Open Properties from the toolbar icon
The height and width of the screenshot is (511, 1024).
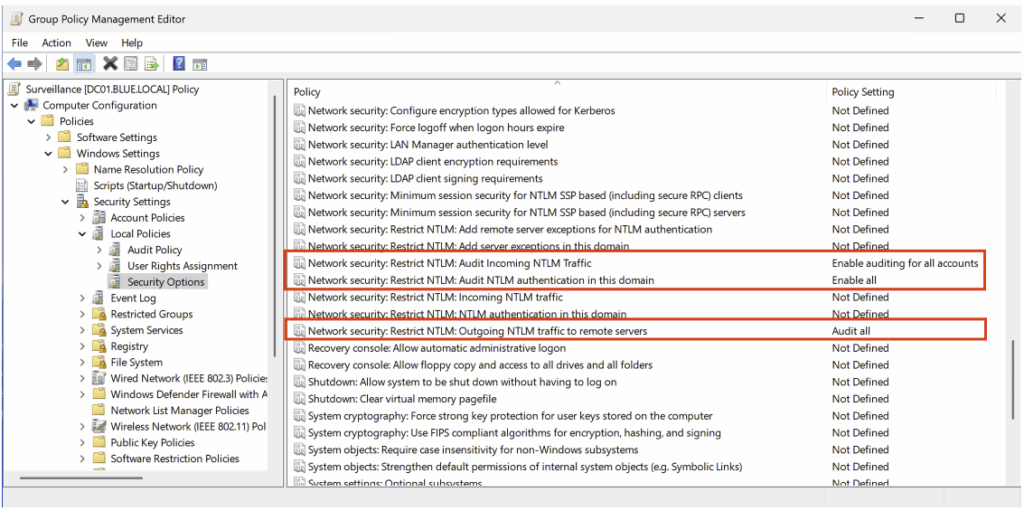pyautogui.click(x=131, y=64)
